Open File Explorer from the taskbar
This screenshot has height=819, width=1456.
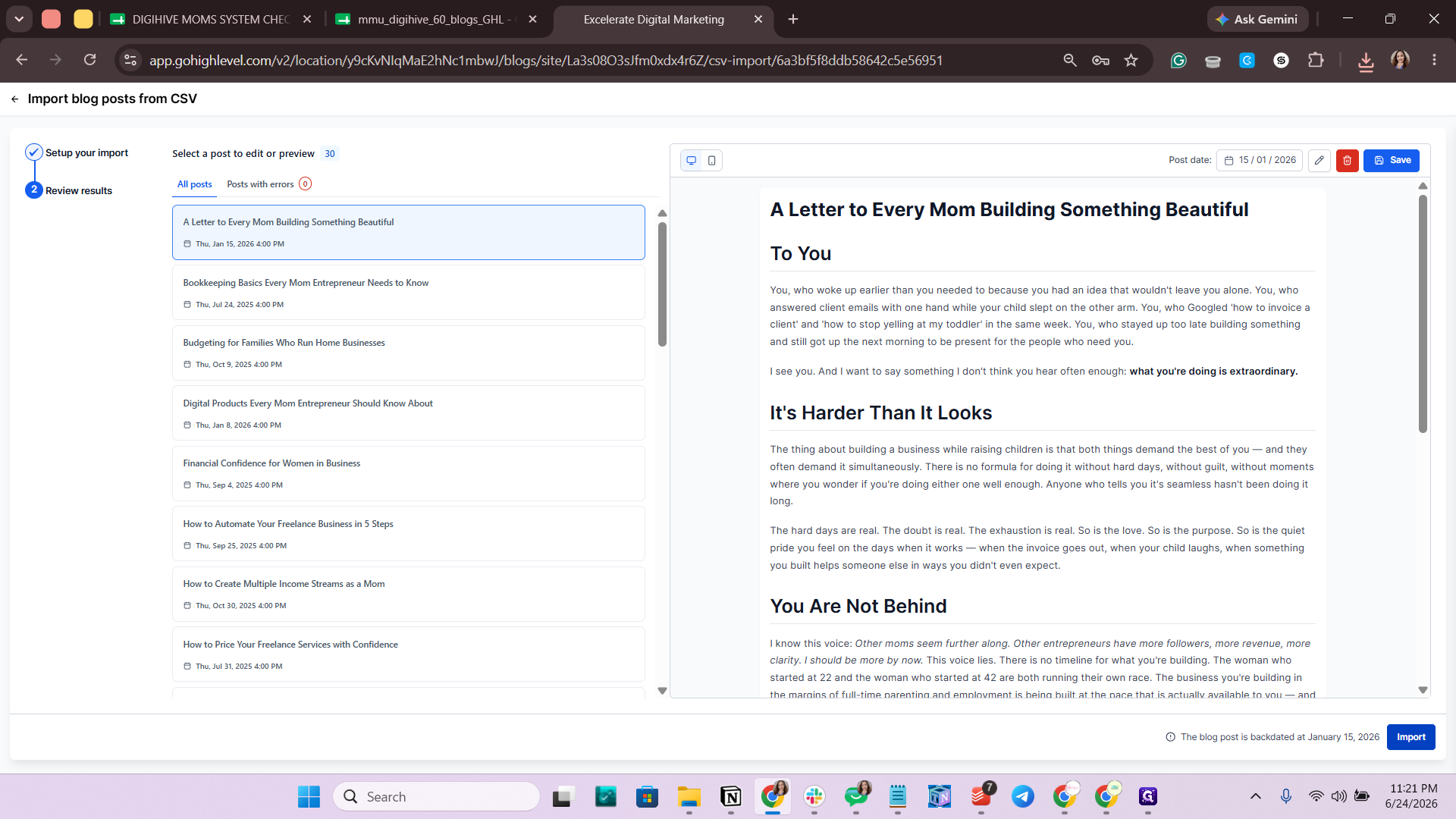click(x=689, y=797)
